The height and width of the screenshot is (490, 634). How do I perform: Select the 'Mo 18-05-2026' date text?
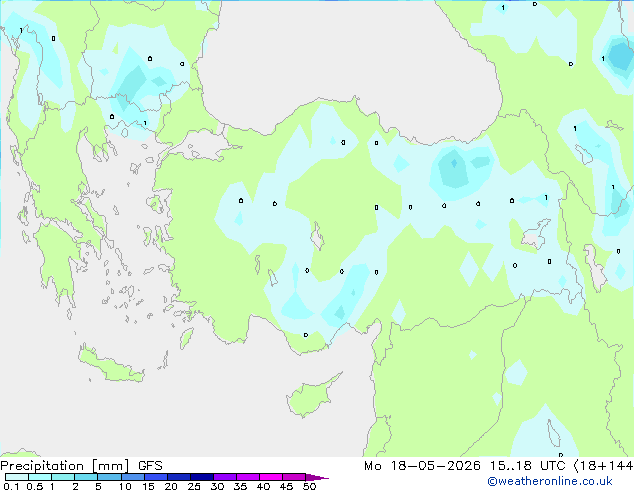coord(422,466)
